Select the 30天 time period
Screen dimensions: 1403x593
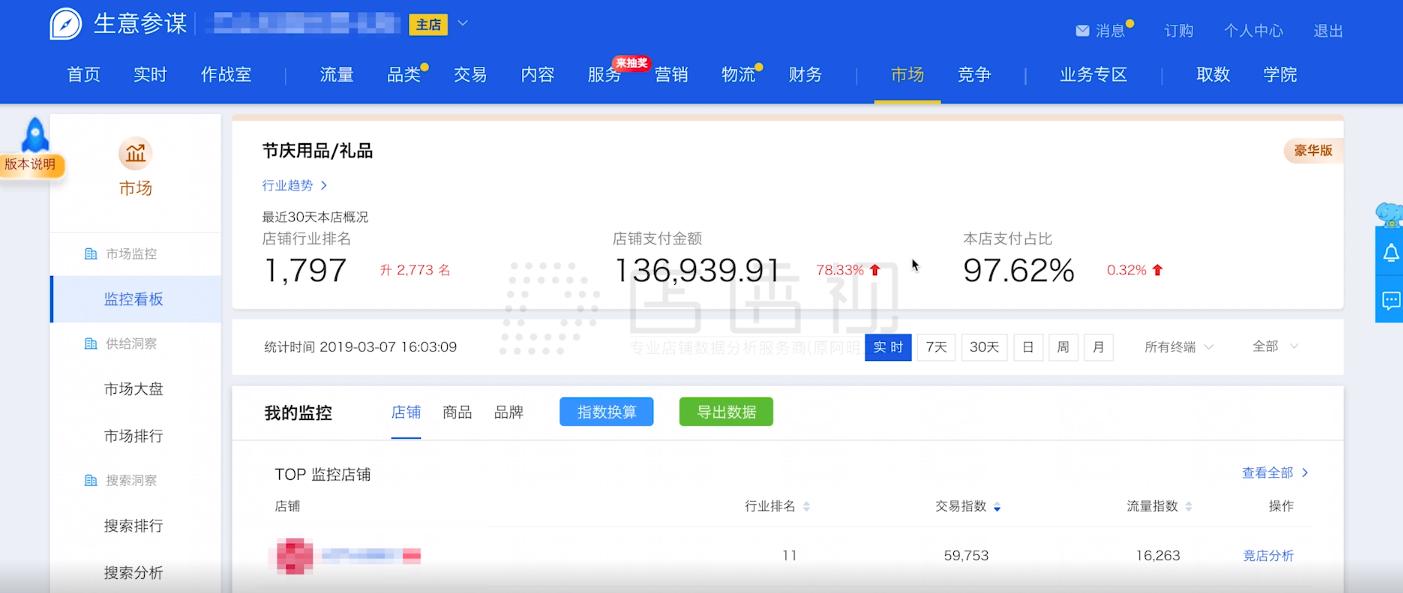click(x=983, y=347)
